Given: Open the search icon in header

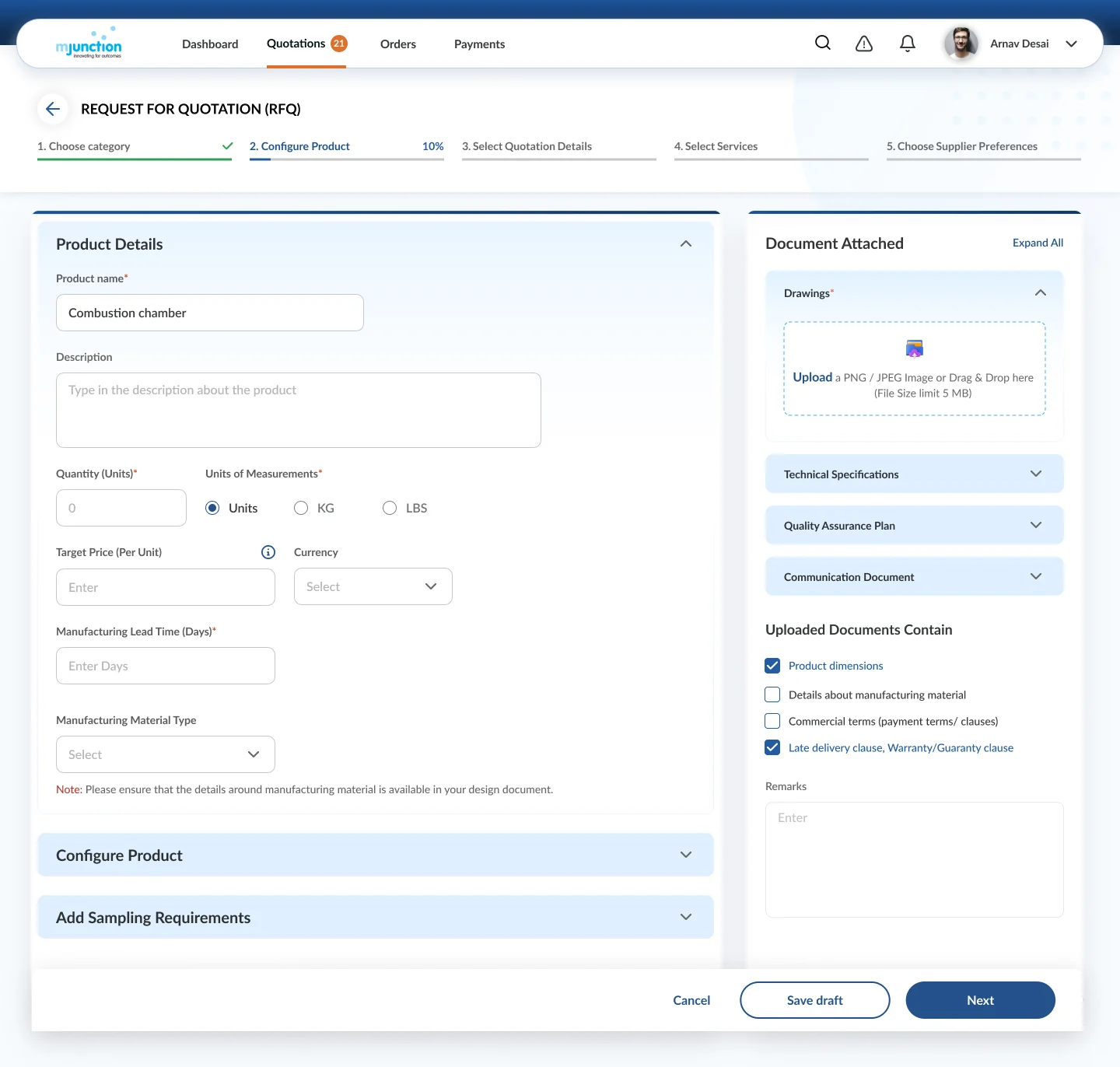Looking at the screenshot, I should coord(823,43).
